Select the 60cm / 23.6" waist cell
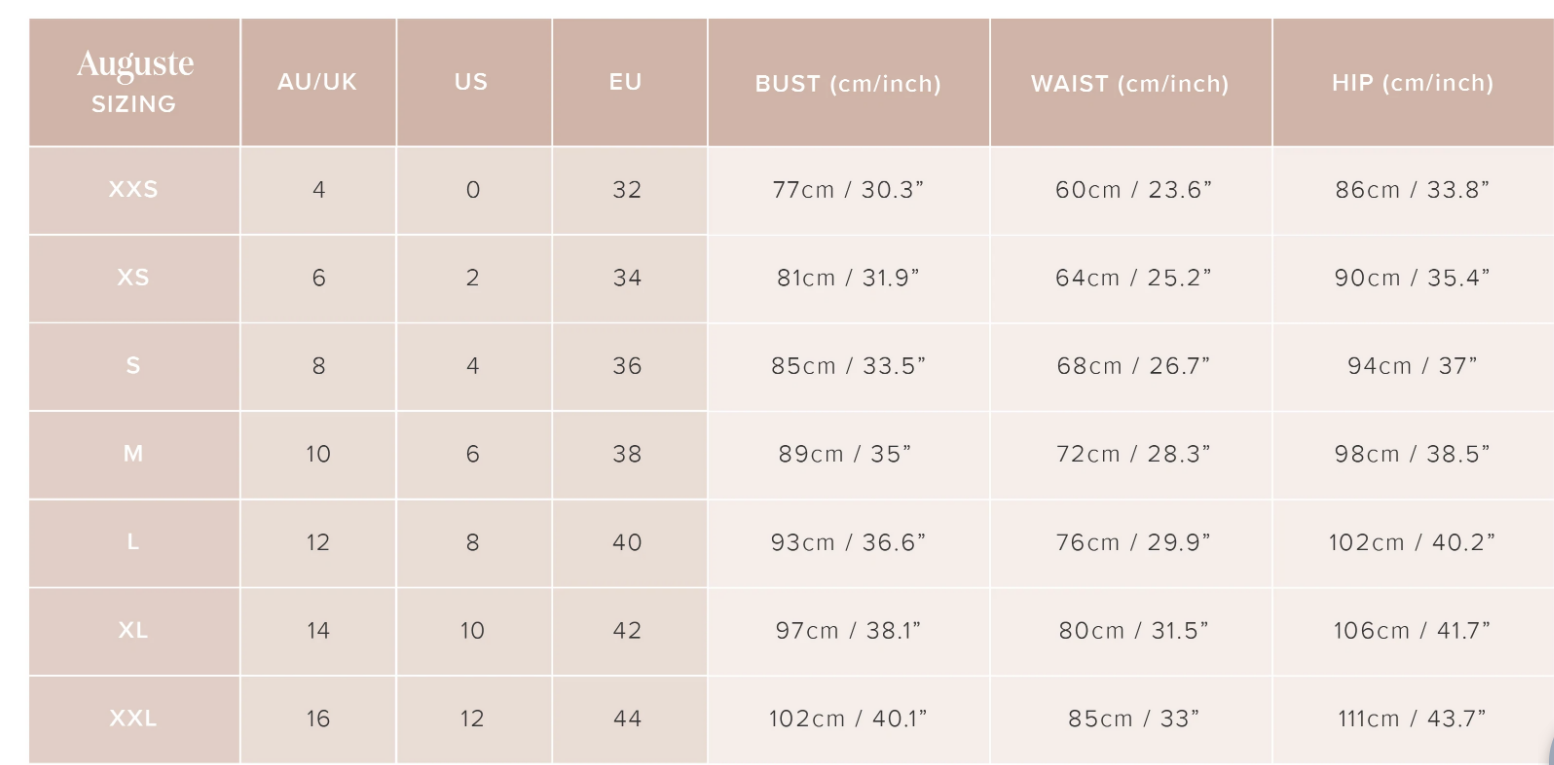1554x765 pixels. coord(1133,190)
